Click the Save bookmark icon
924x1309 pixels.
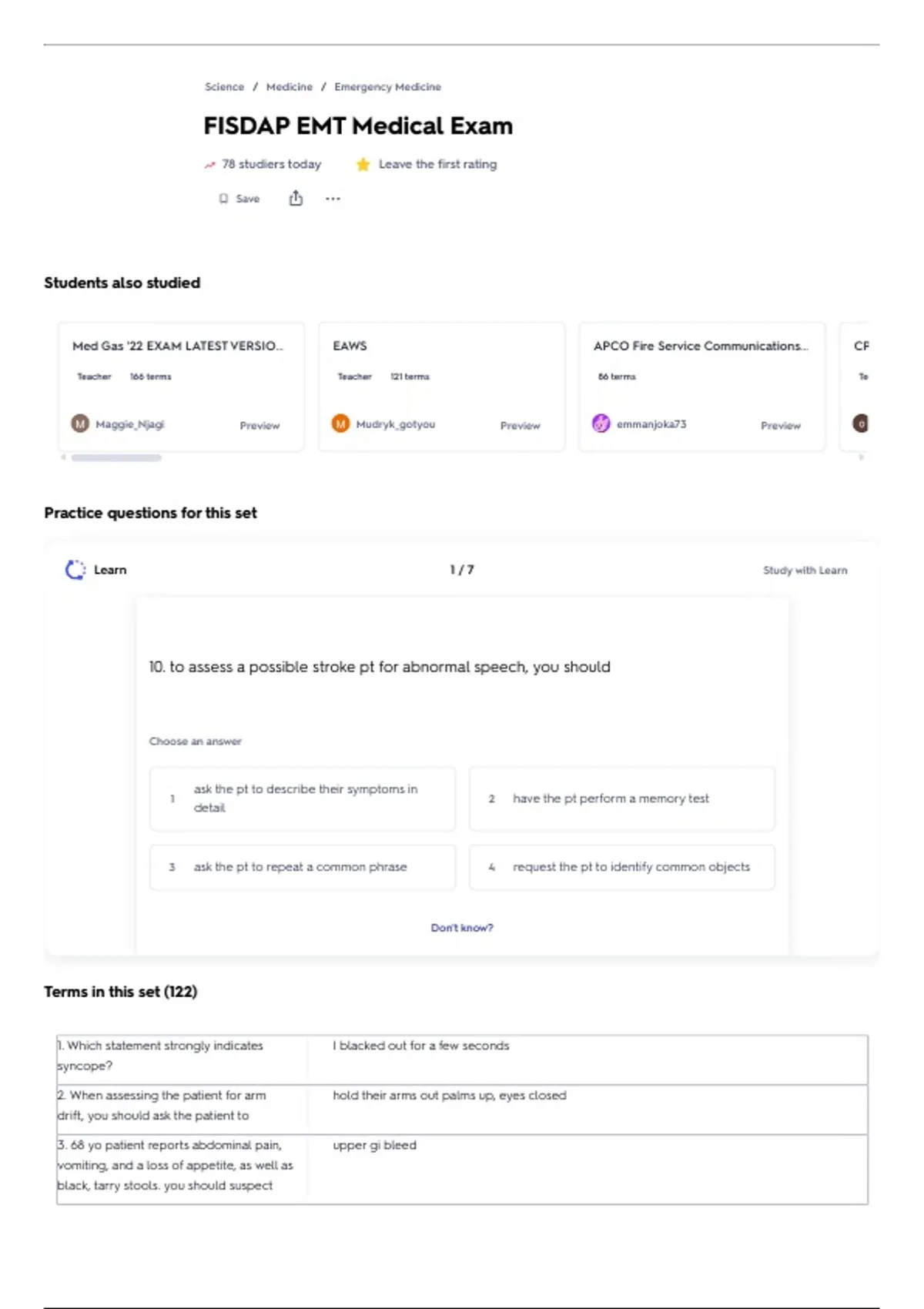[x=223, y=199]
